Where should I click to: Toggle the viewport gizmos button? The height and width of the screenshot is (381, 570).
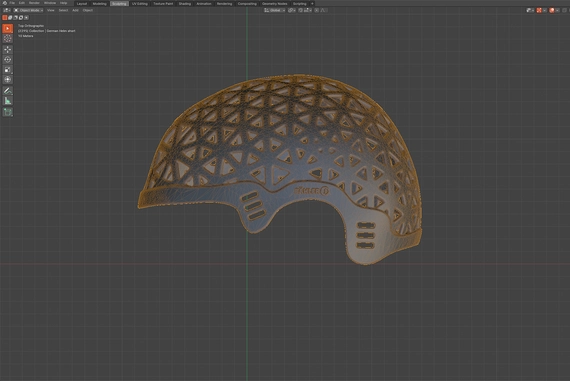point(539,10)
